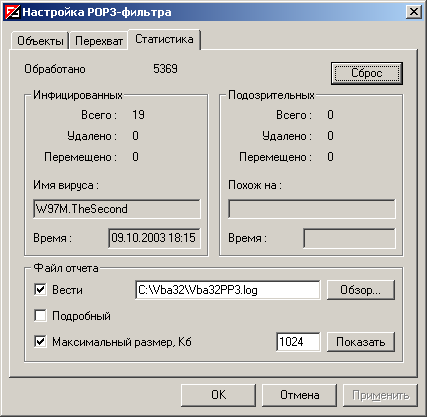
Task: Click the Похож на label
Action: coord(255,185)
